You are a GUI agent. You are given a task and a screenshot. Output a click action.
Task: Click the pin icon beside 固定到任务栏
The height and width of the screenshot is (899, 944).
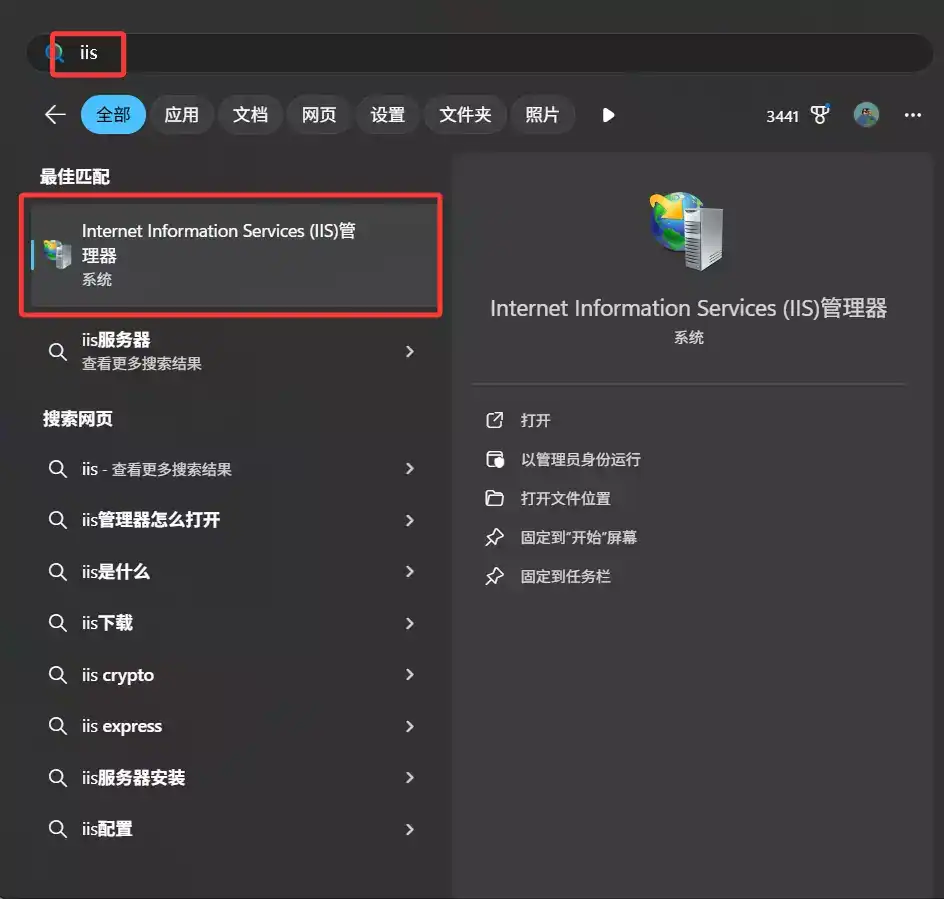tap(494, 576)
